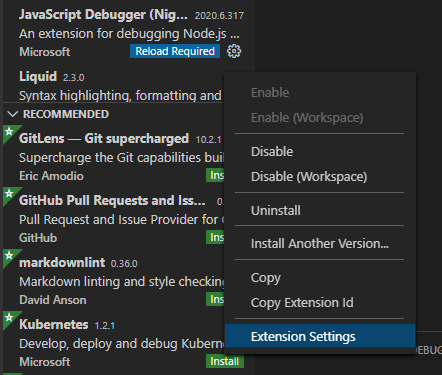Open Extension Settings menu item
Screen dimensions: 442x375
coord(320,336)
